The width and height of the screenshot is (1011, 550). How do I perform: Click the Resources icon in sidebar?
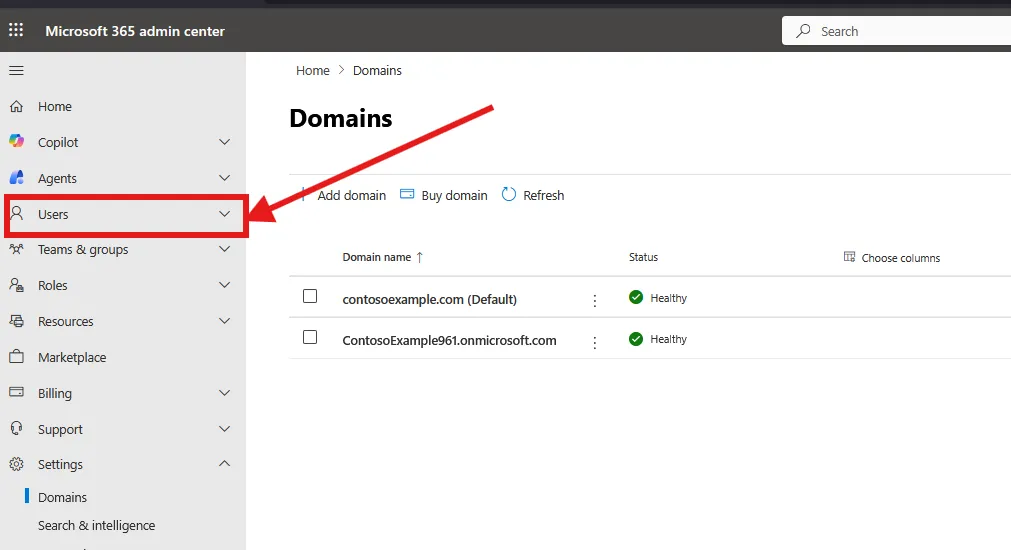(16, 320)
